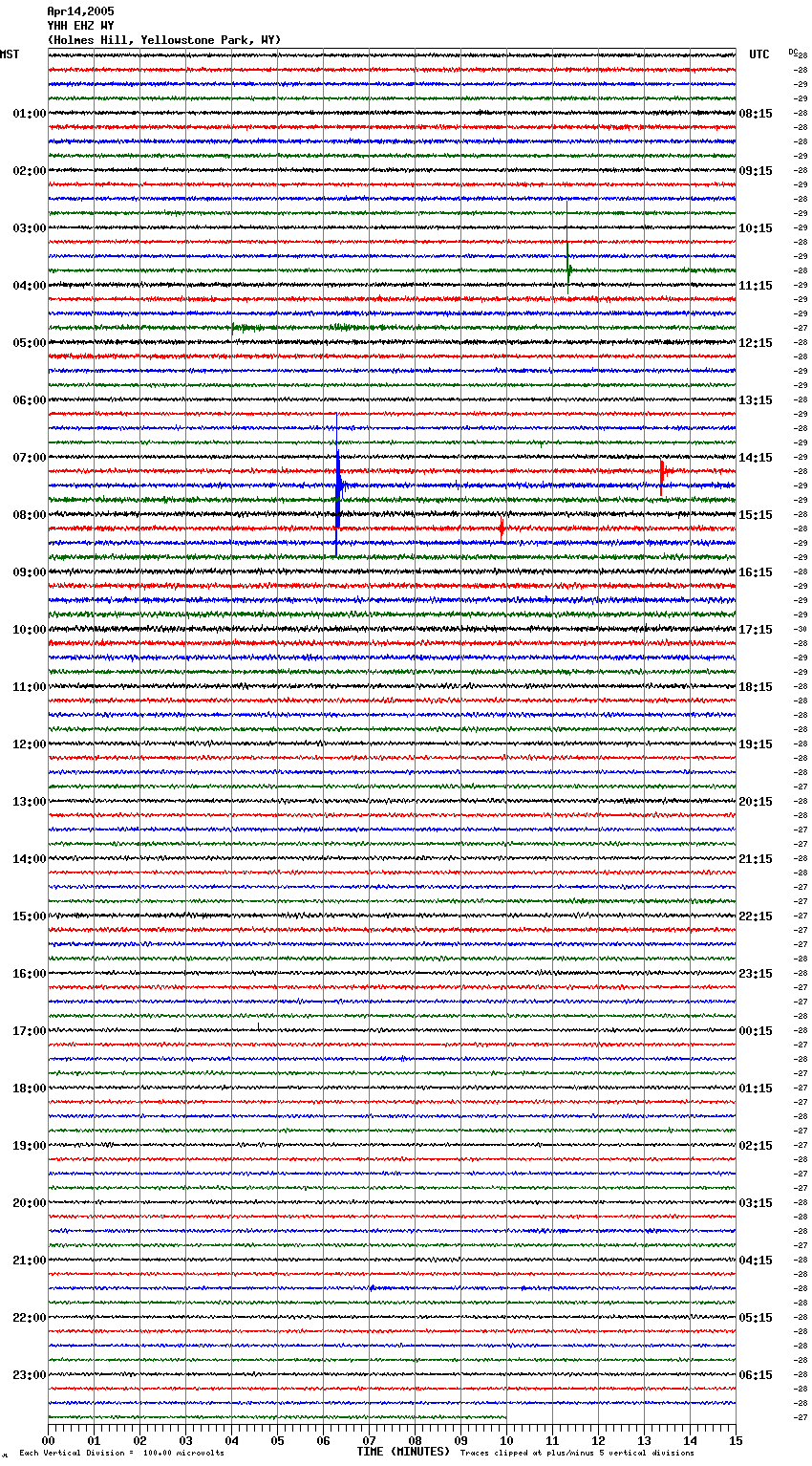
Task: Click the 19:15 UTC time label
Action: coord(756,744)
